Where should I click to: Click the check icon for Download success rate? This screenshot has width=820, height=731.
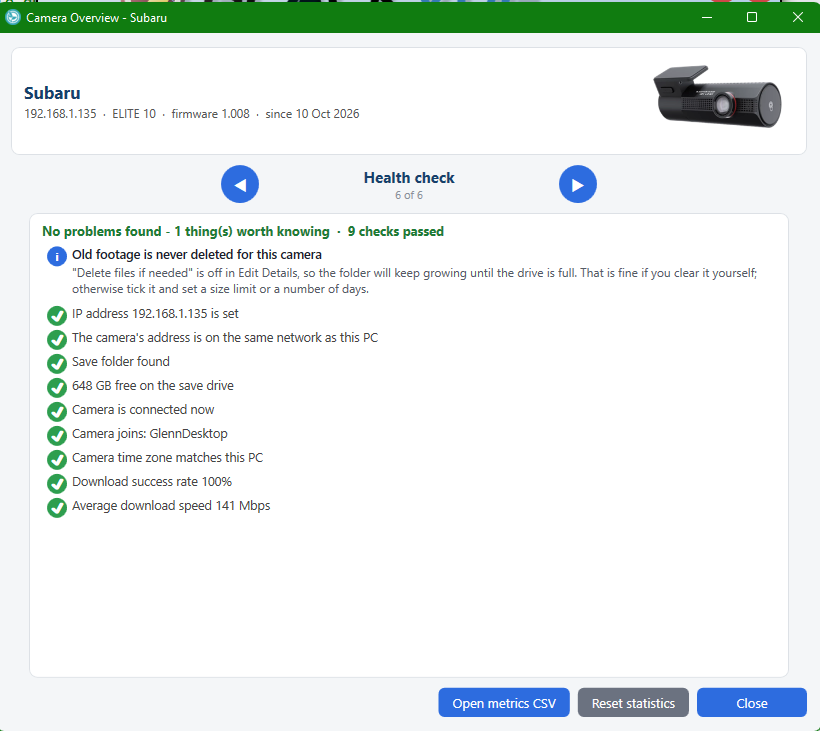(56, 484)
